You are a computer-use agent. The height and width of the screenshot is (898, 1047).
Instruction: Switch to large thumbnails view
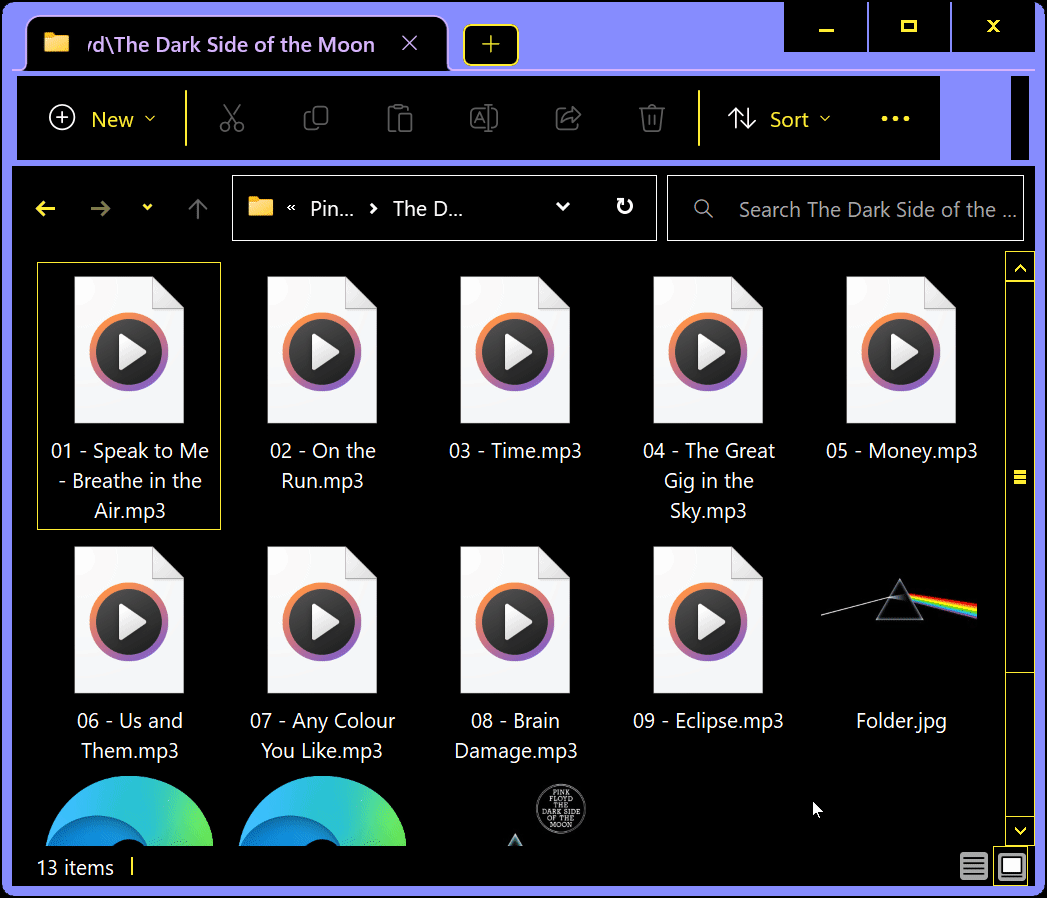coord(1011,866)
